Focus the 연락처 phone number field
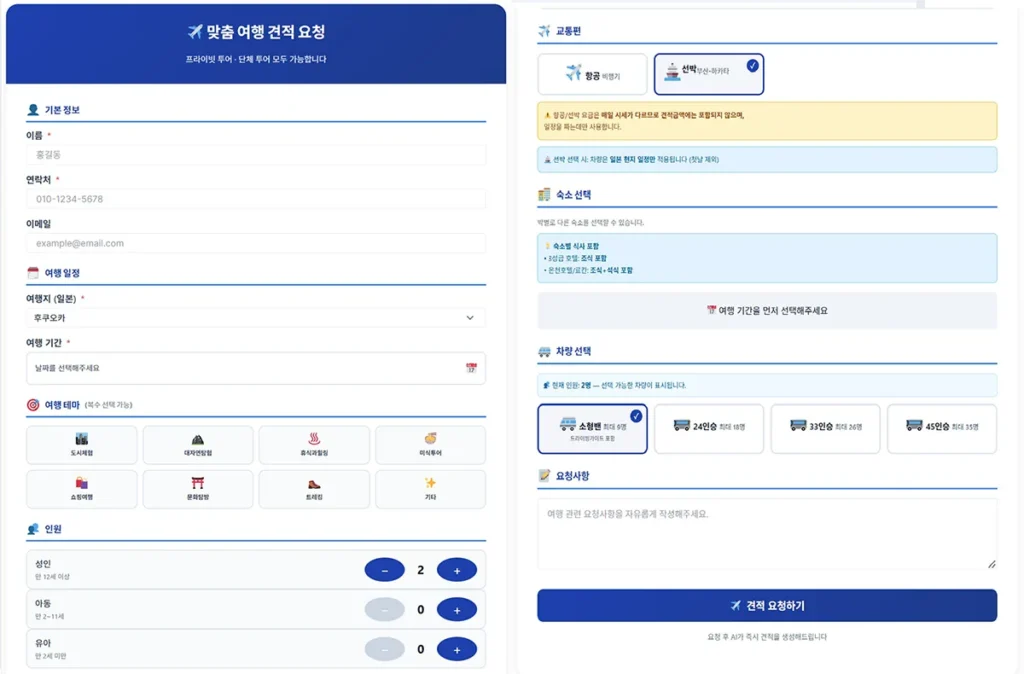The width and height of the screenshot is (1024, 674). click(256, 199)
